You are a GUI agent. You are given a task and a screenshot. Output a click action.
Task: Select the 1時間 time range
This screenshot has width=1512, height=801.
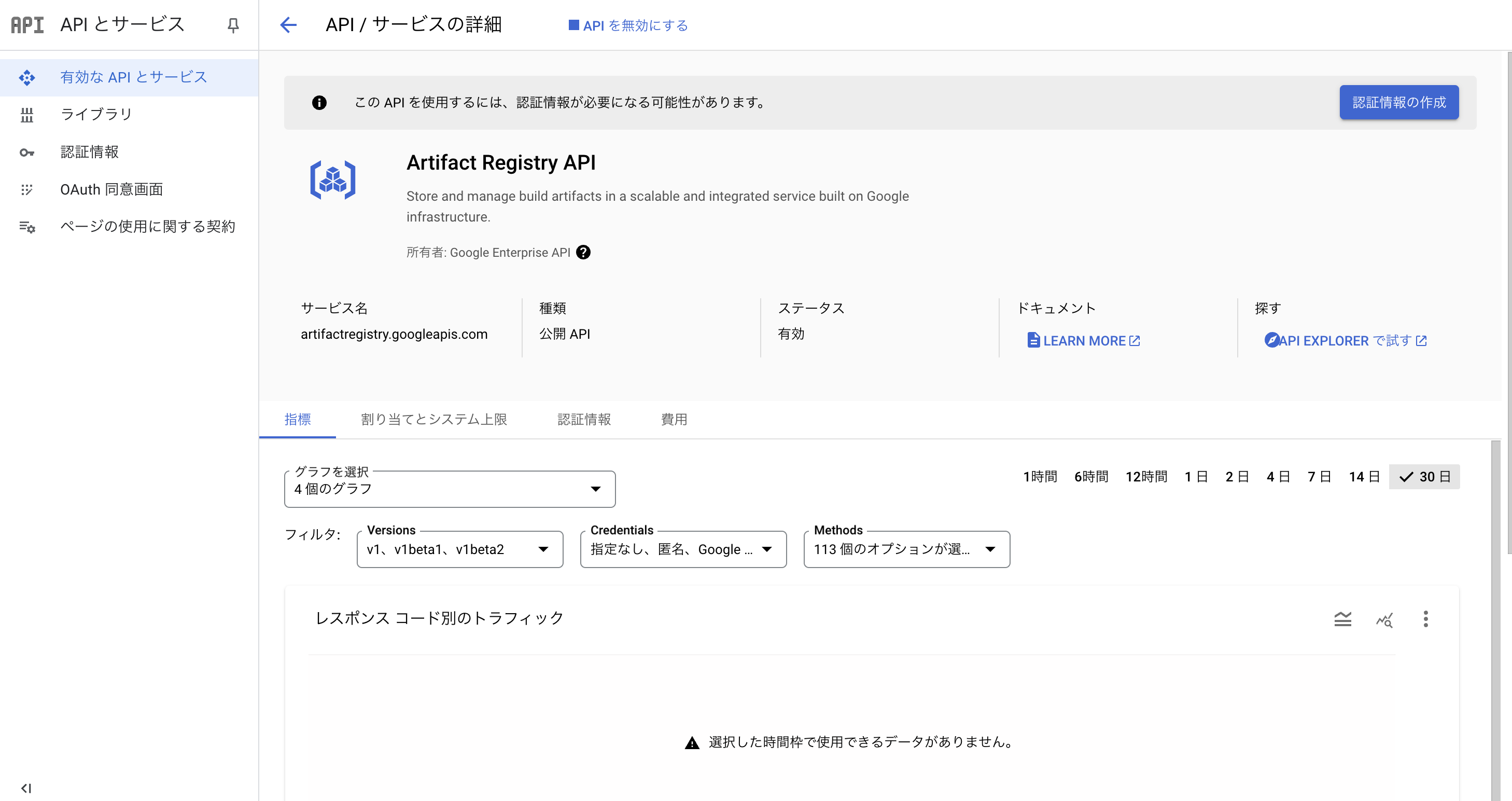click(1040, 477)
